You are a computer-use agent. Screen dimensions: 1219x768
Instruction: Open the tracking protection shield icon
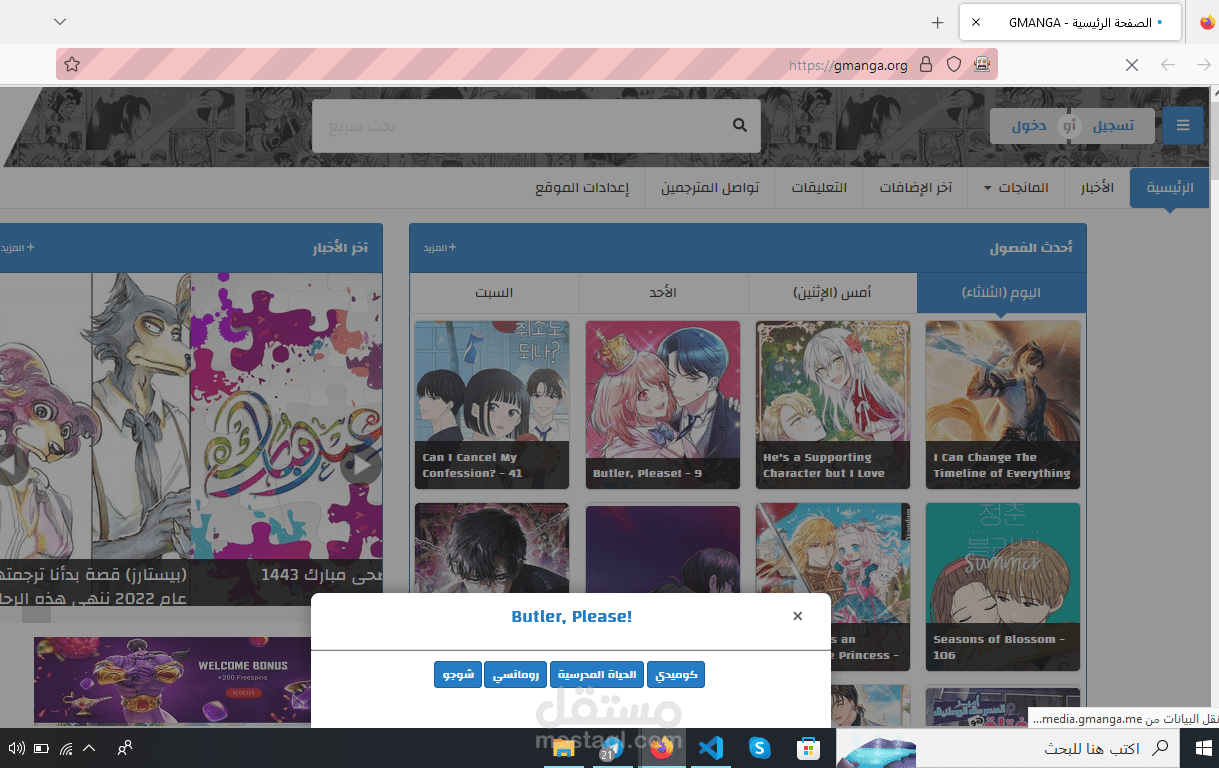tap(954, 65)
